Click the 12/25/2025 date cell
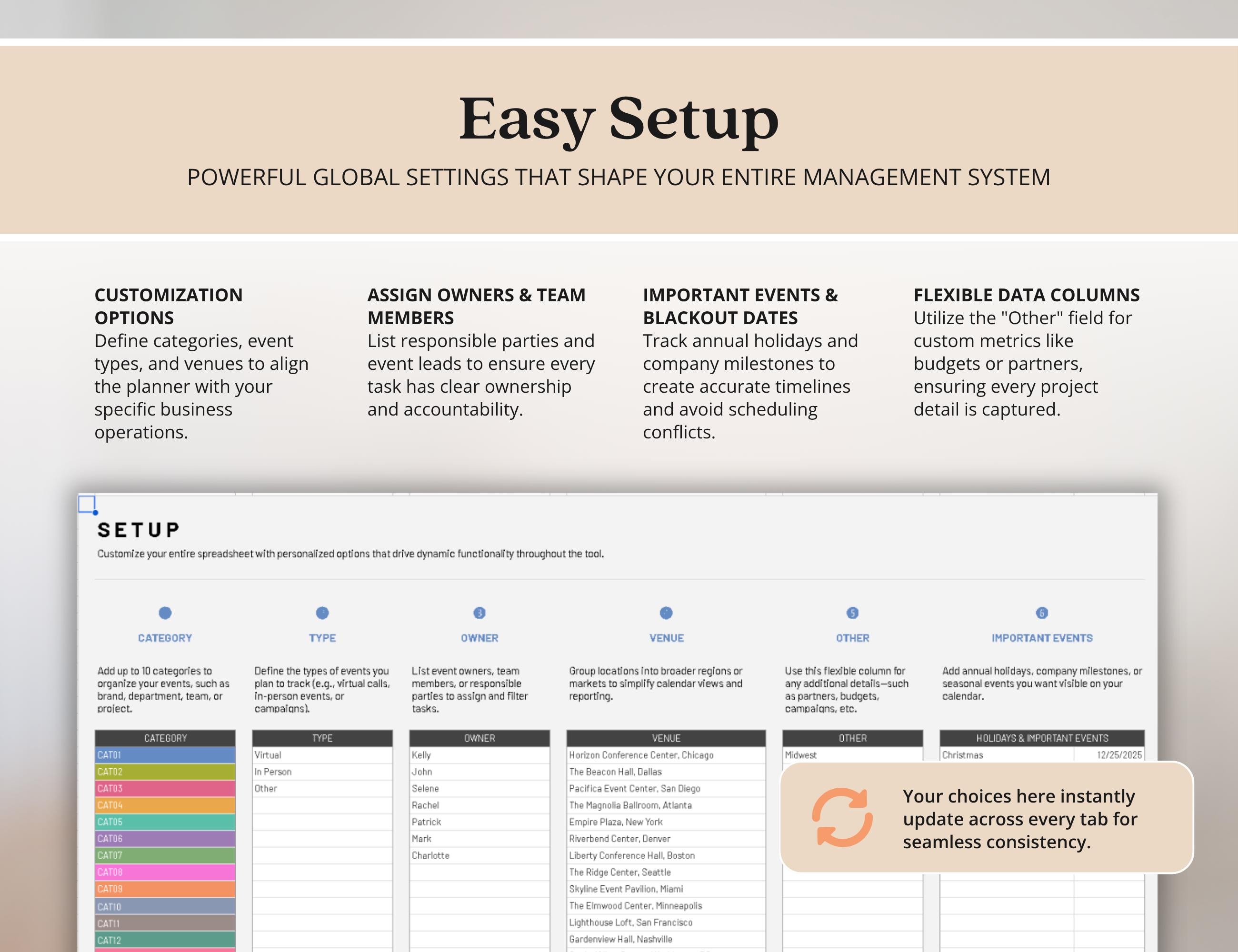The width and height of the screenshot is (1238, 952). coord(1109,754)
